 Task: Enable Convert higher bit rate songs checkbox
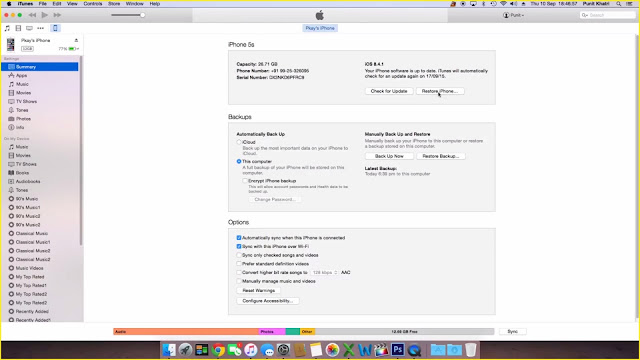click(x=239, y=272)
